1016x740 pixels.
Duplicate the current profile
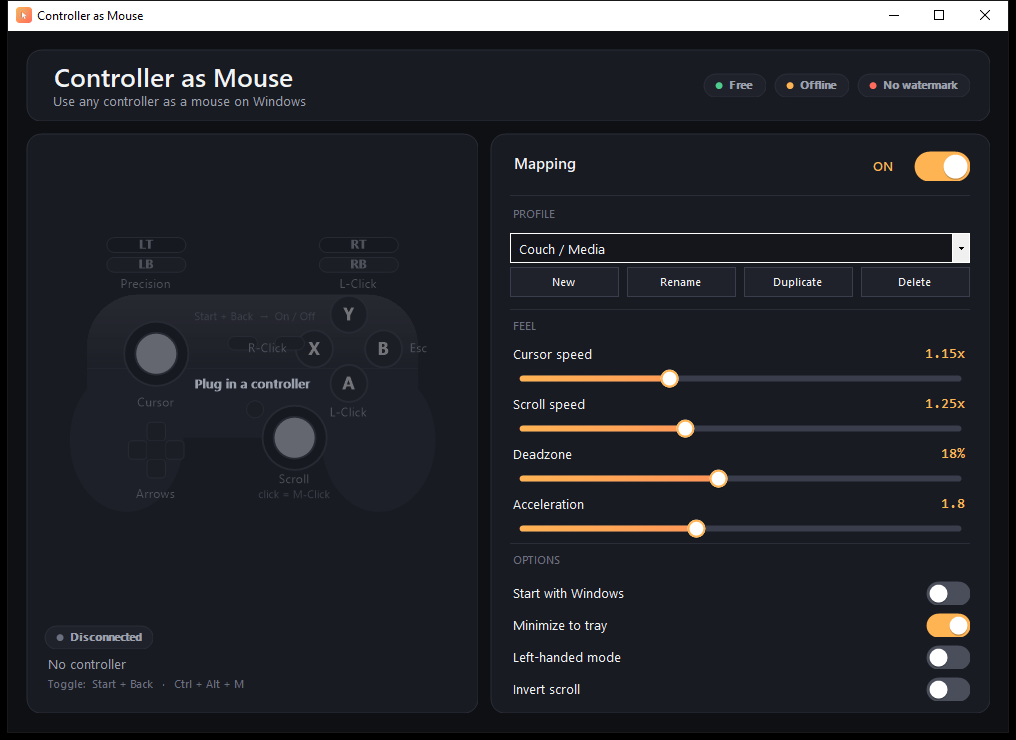pos(798,282)
